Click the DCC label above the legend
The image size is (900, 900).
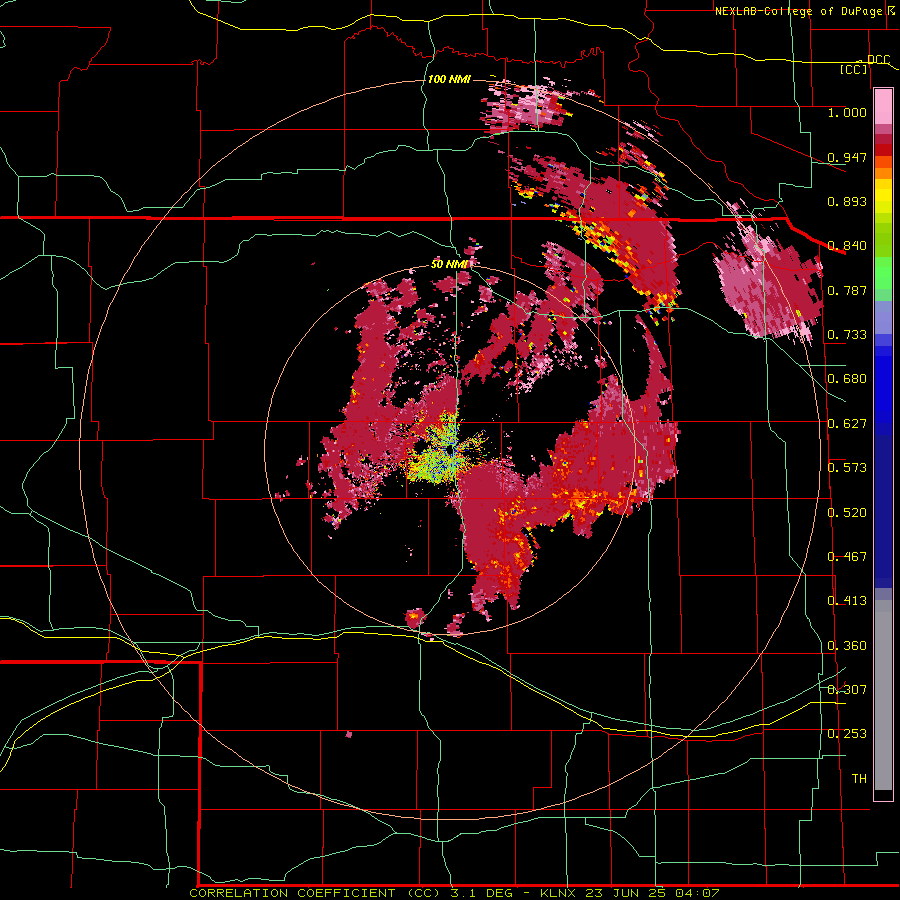878,60
